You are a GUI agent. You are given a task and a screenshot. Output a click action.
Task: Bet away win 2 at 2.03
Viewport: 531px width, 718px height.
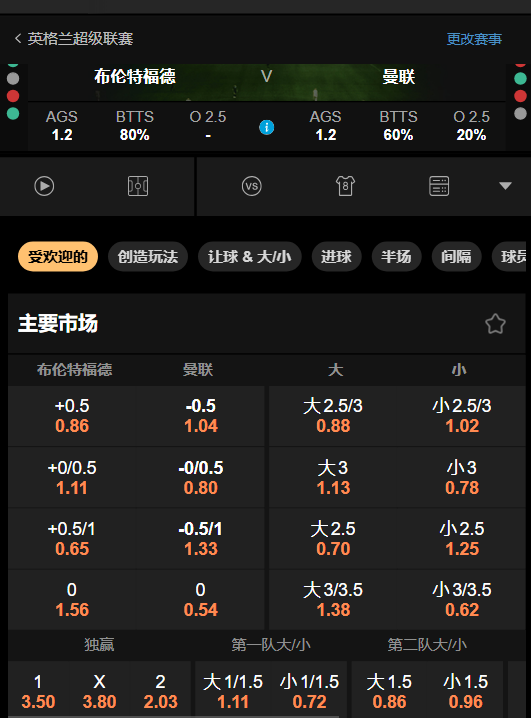(x=160, y=691)
